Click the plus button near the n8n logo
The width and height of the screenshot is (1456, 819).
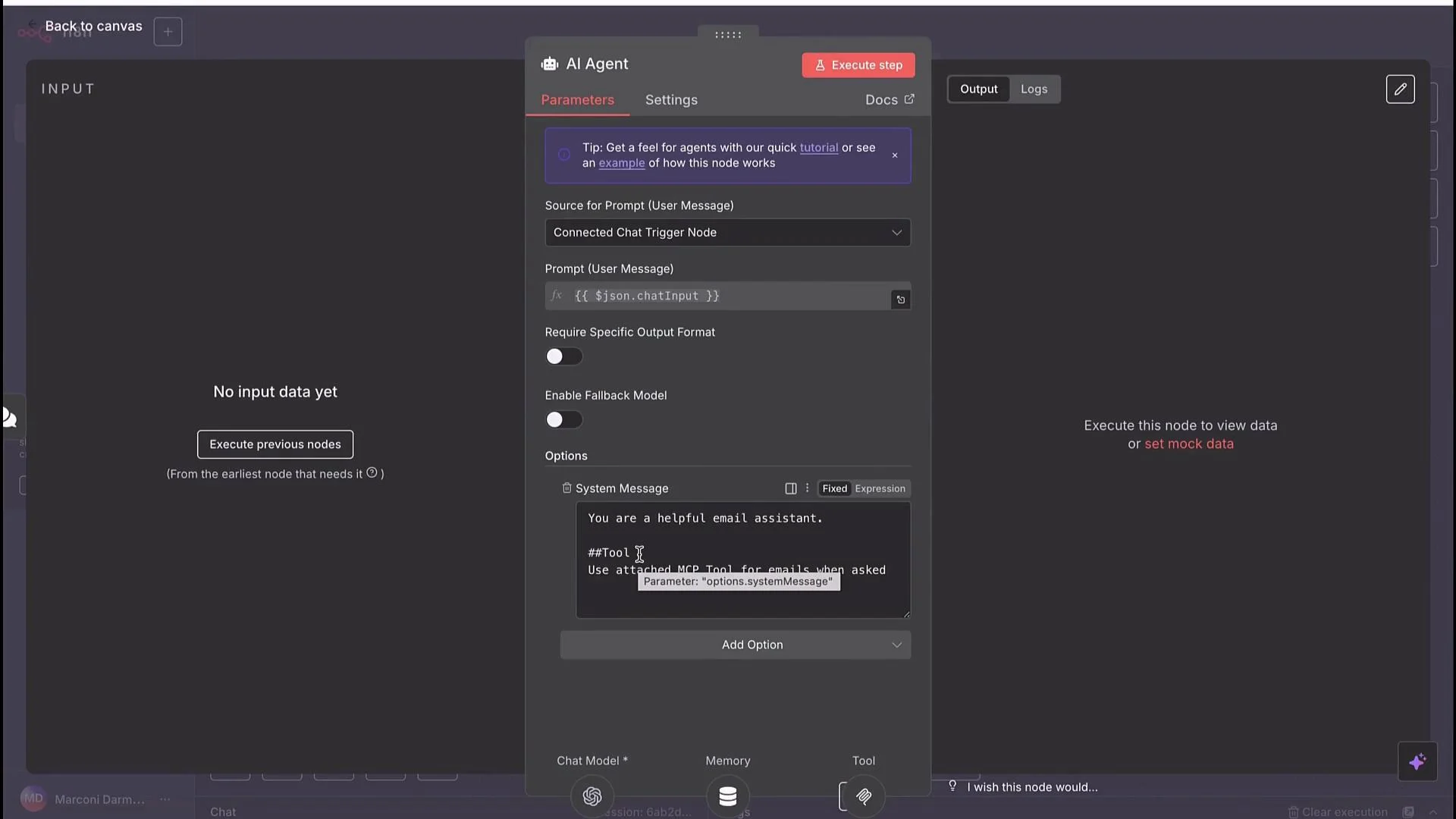[168, 32]
